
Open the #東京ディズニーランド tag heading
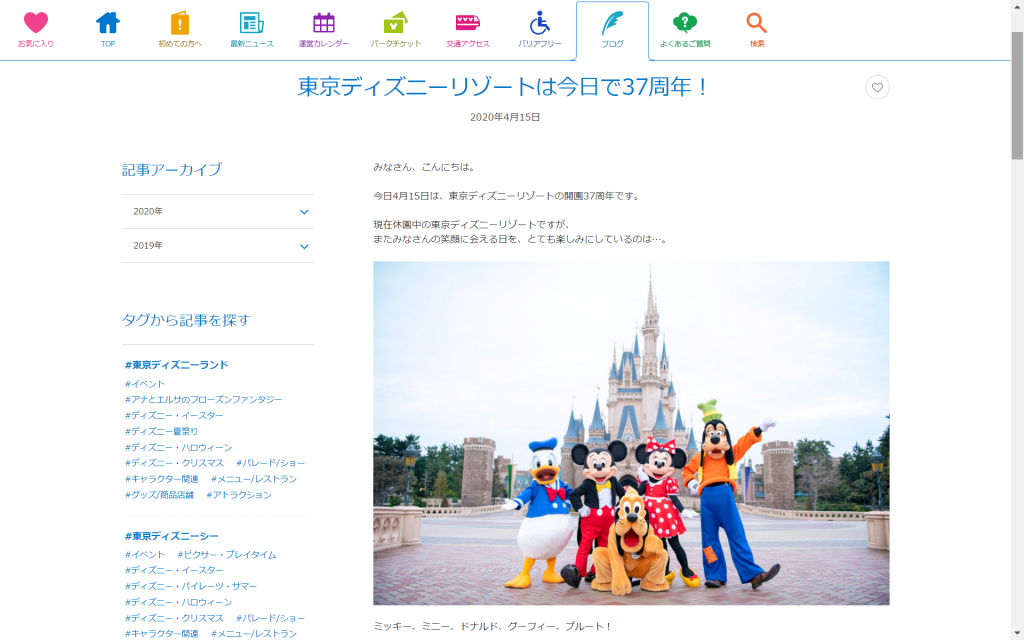pyautogui.click(x=176, y=364)
